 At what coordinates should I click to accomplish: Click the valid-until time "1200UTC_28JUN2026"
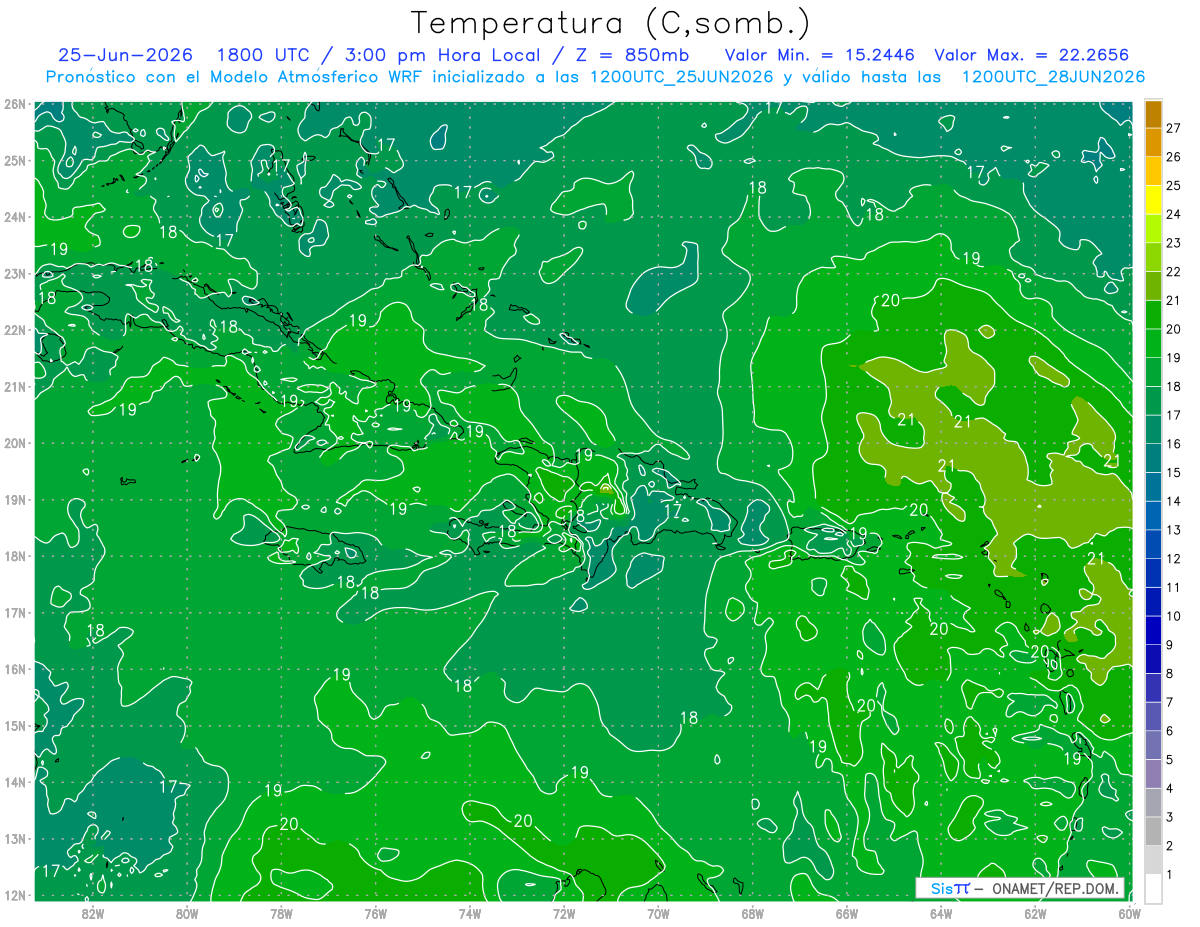[x=1053, y=77]
